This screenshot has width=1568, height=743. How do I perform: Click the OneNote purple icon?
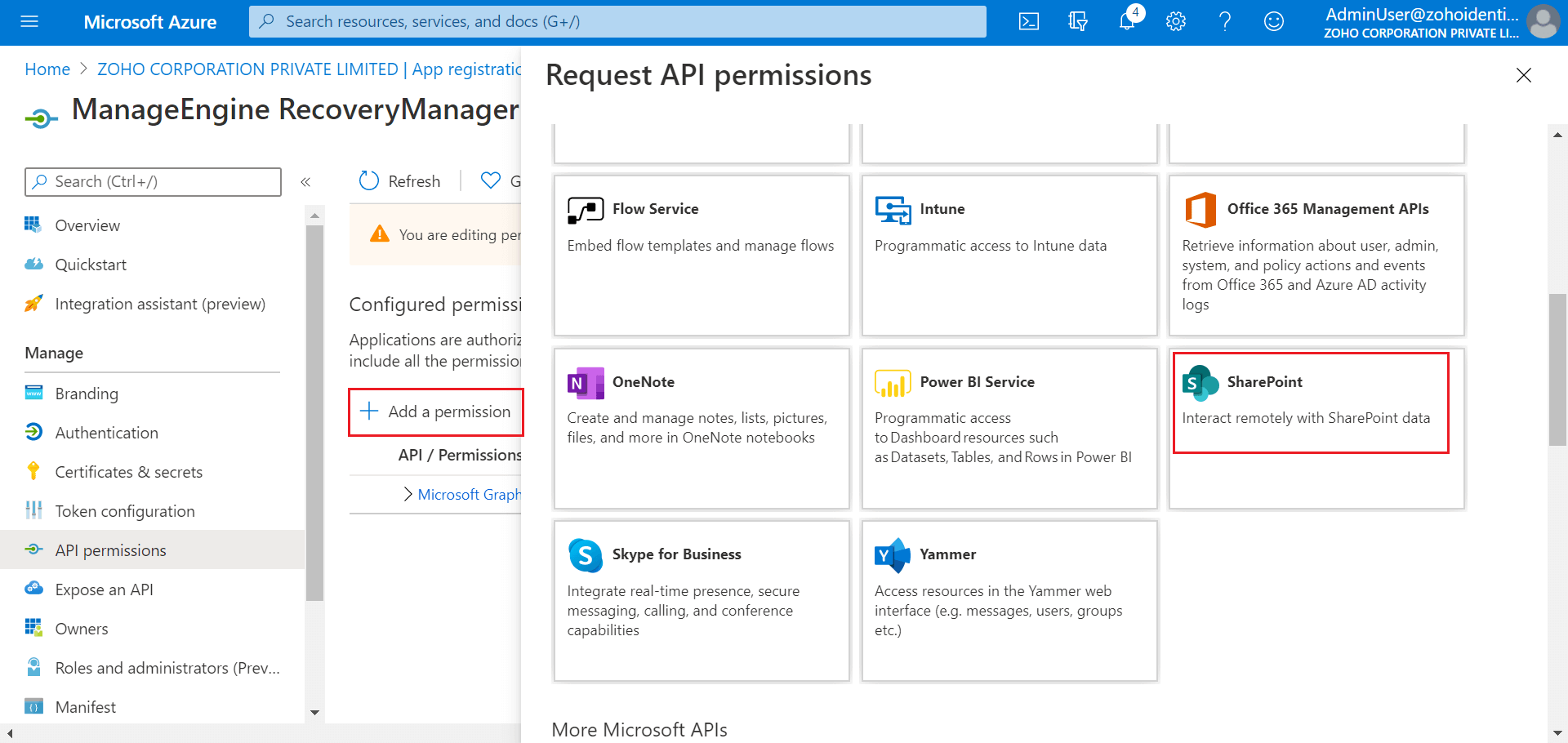pyautogui.click(x=584, y=382)
